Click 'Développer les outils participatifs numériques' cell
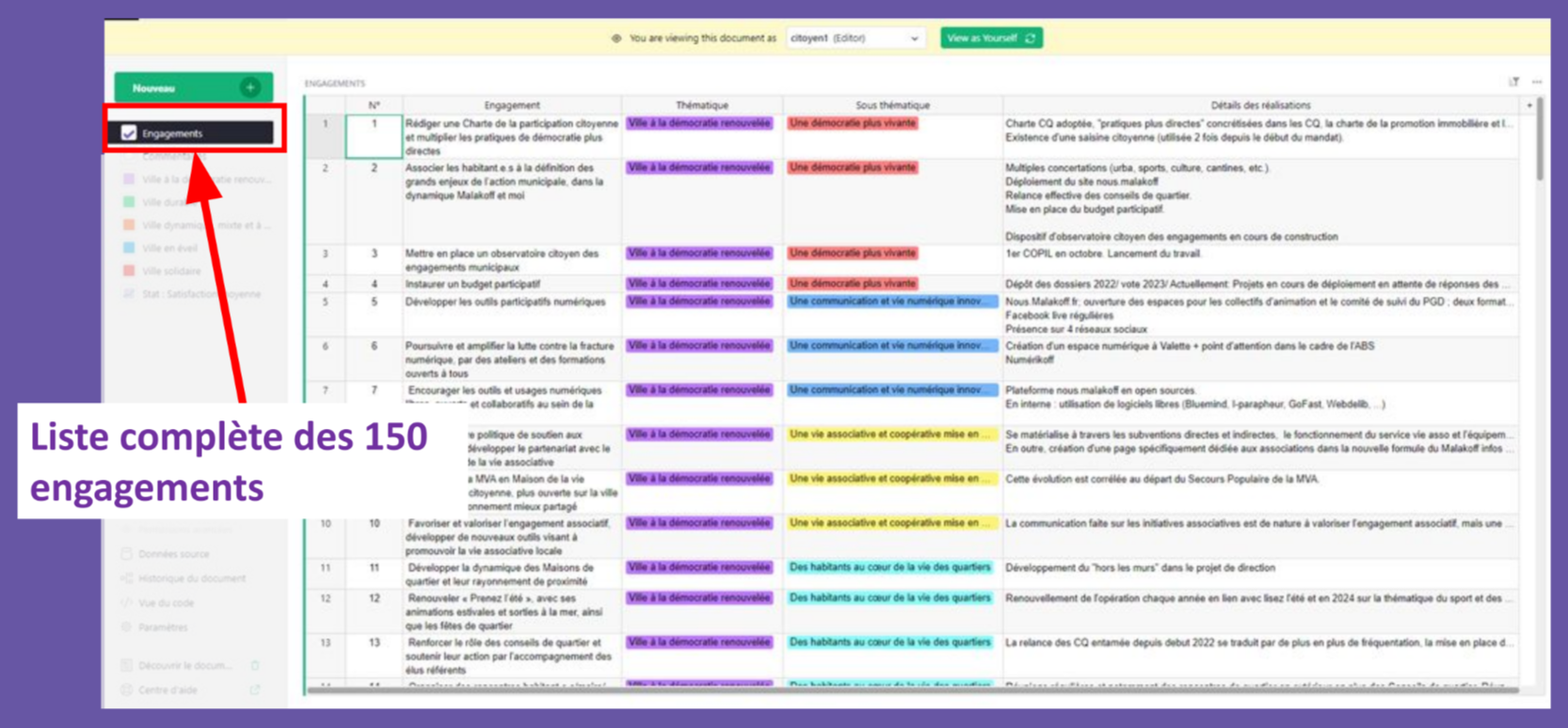Viewport: 1568px width, 728px height. 512,315
